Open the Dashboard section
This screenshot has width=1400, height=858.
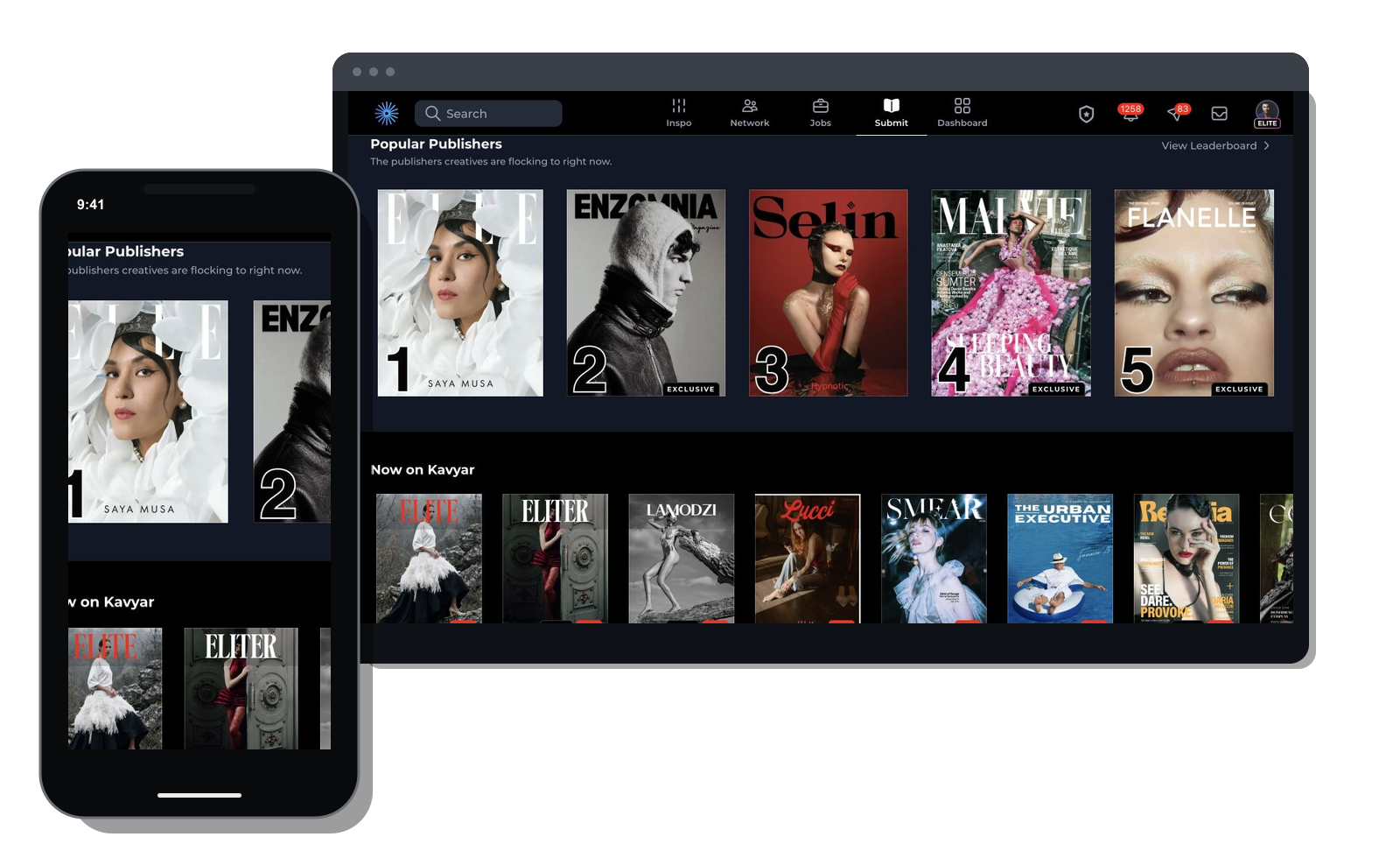[x=962, y=113]
